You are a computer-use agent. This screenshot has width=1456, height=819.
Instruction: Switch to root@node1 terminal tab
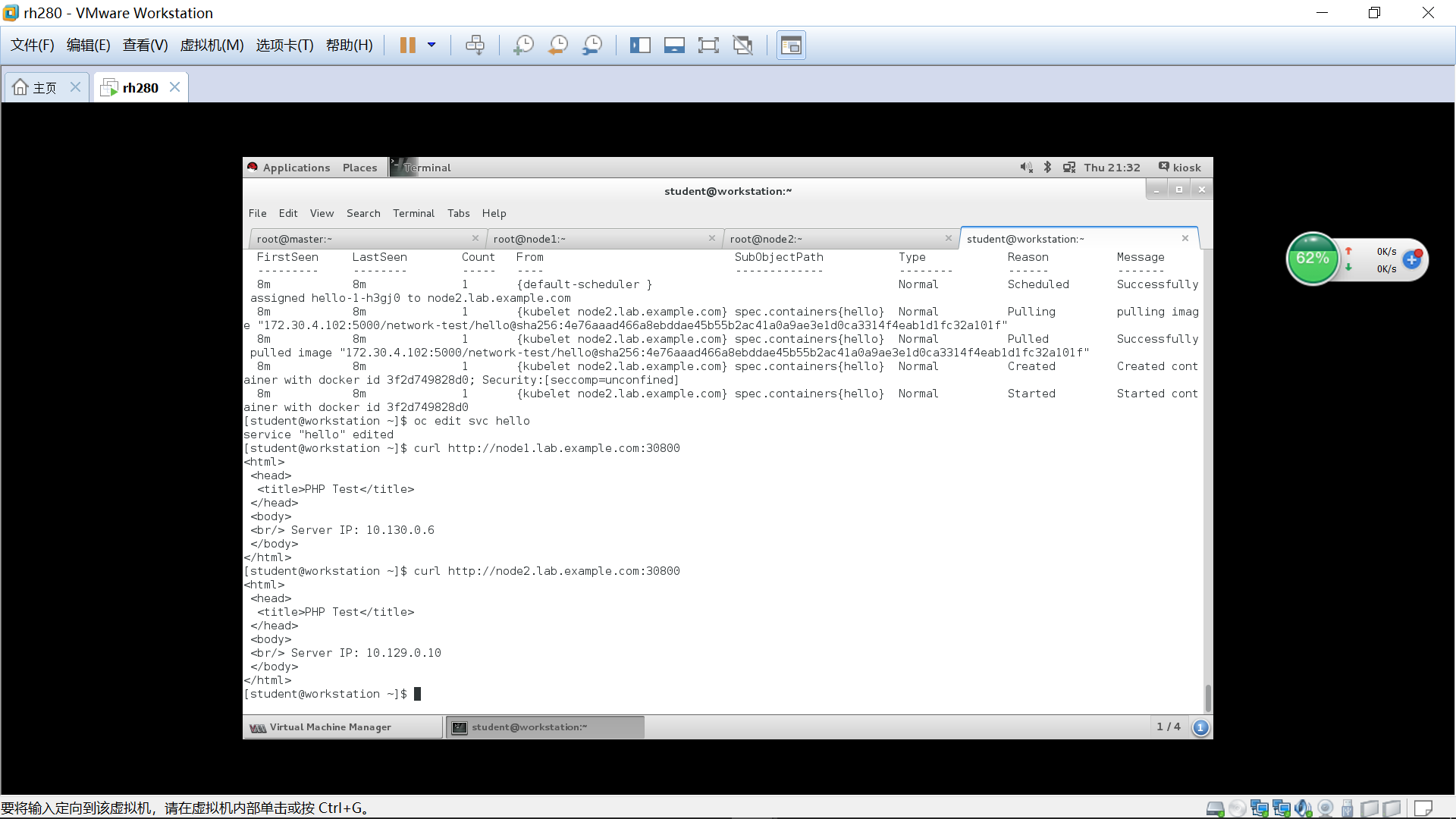click(529, 239)
